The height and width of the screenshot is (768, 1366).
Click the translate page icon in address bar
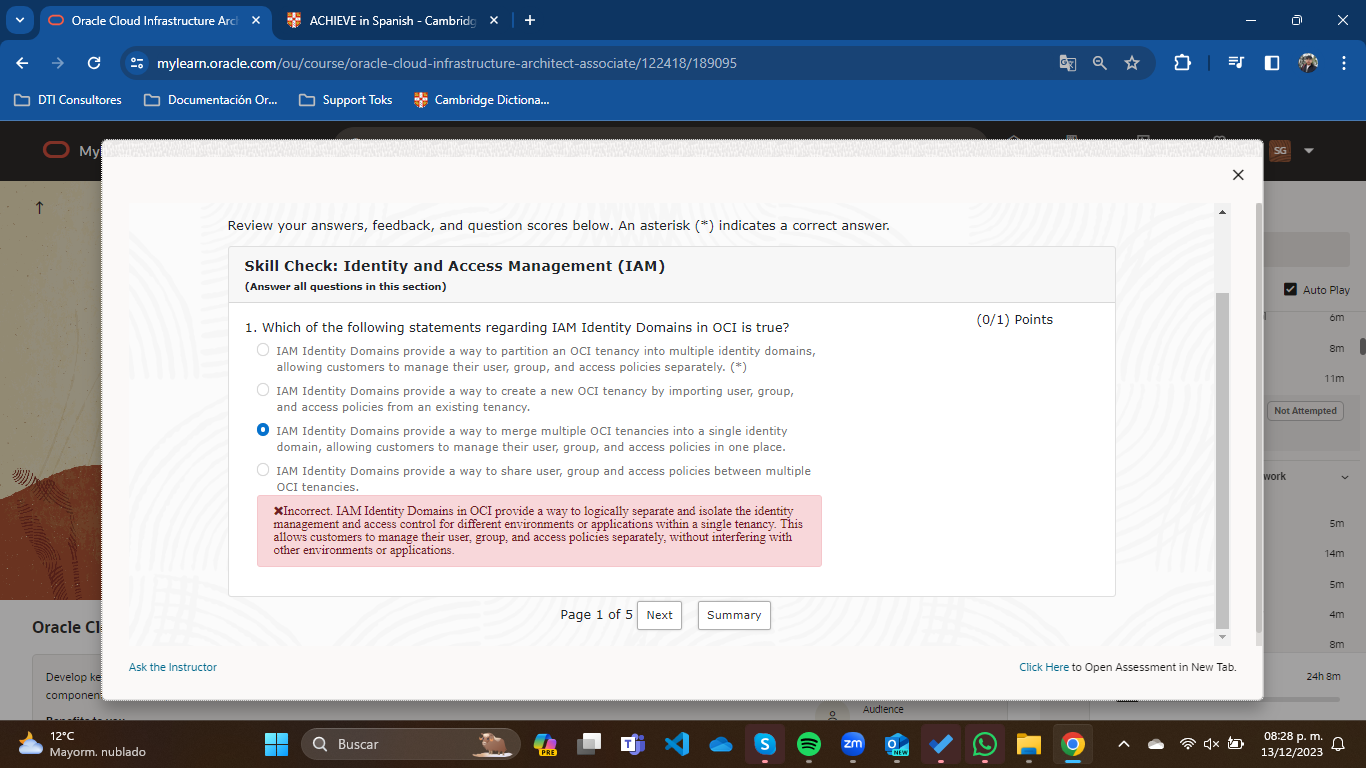[1068, 63]
